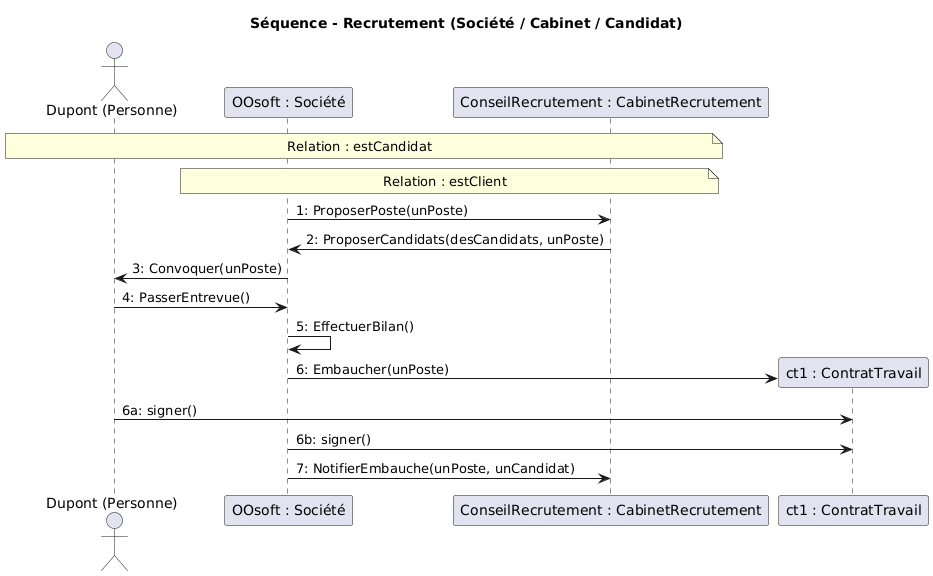933x576 pixels.
Task: Click the upper ct1 : ContratTravail box
Action: 853,373
